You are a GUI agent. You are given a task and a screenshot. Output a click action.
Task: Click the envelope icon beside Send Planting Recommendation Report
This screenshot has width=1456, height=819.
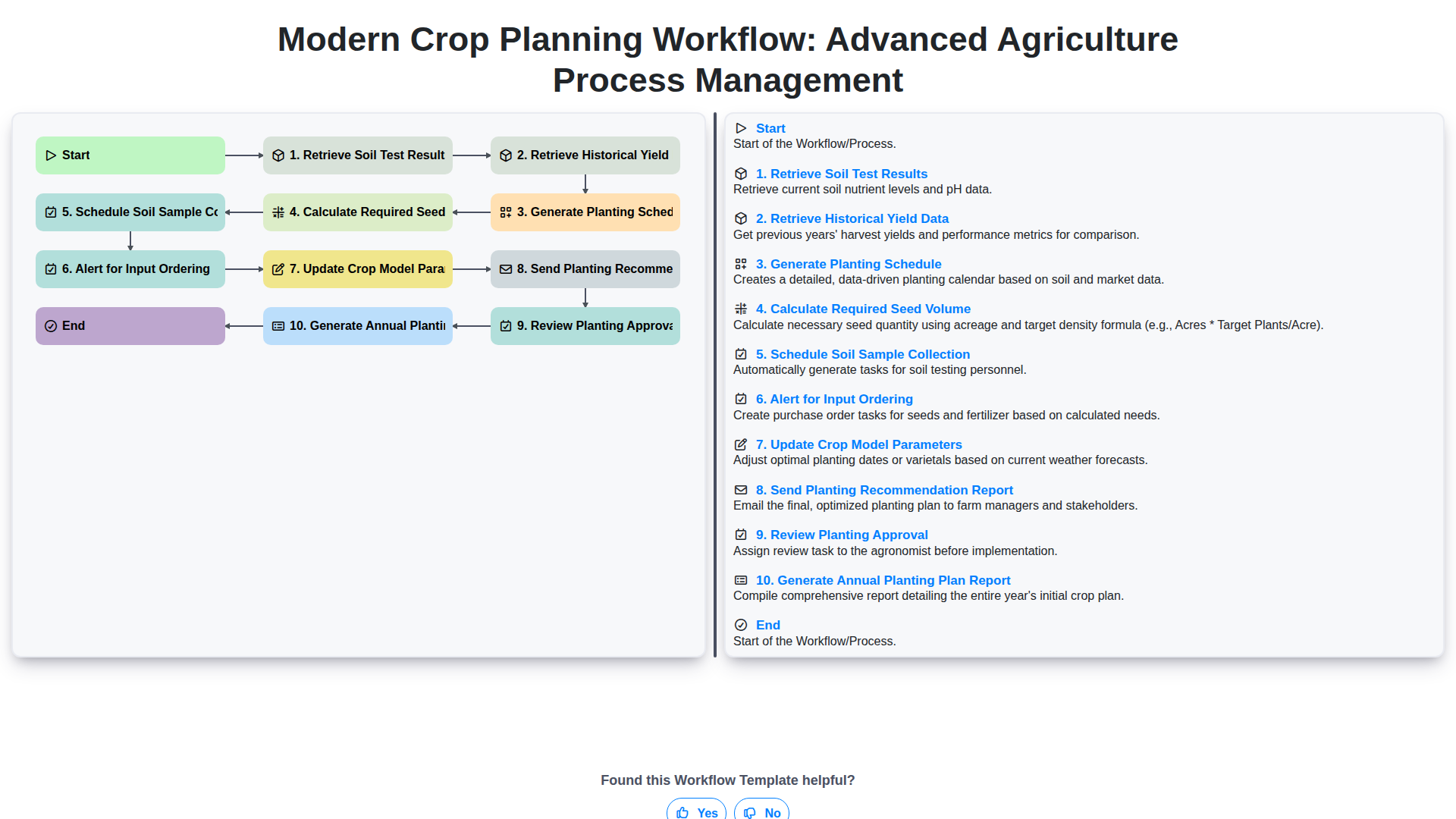coord(741,491)
